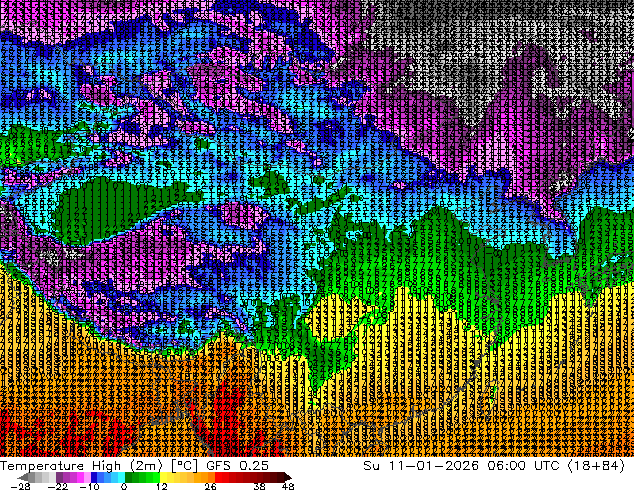Click the dark blue legend swatch above -10
Screen dimensions: 634x490
pyautogui.click(x=94, y=477)
